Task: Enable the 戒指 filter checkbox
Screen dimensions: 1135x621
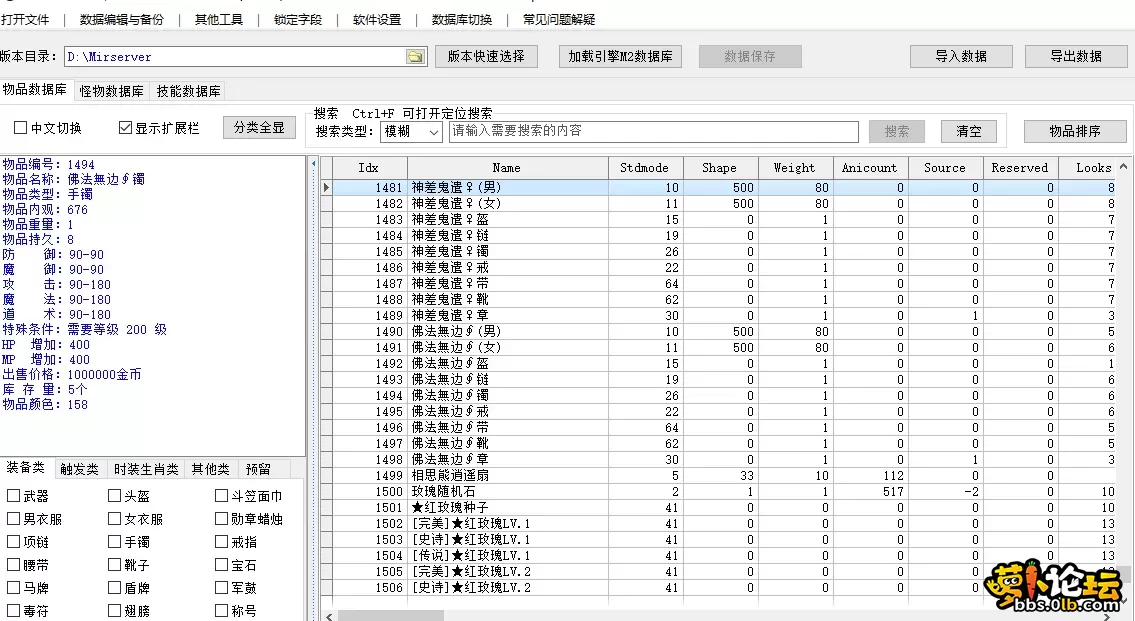Action: pyautogui.click(x=219, y=541)
